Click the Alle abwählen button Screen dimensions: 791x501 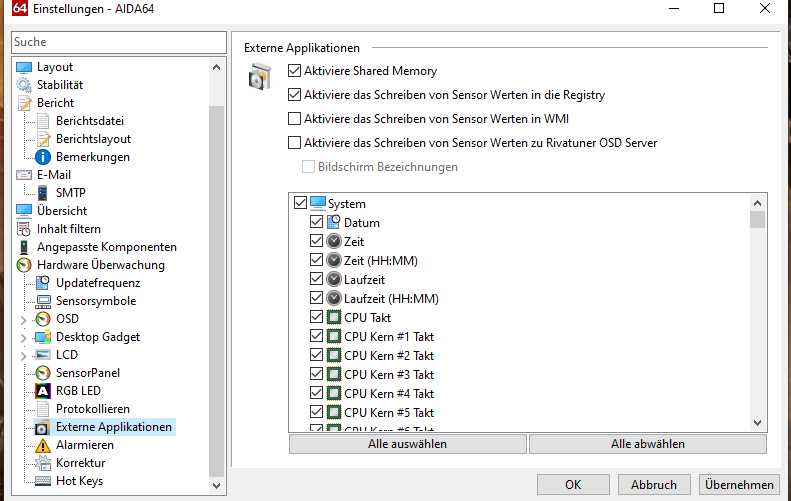[648, 444]
